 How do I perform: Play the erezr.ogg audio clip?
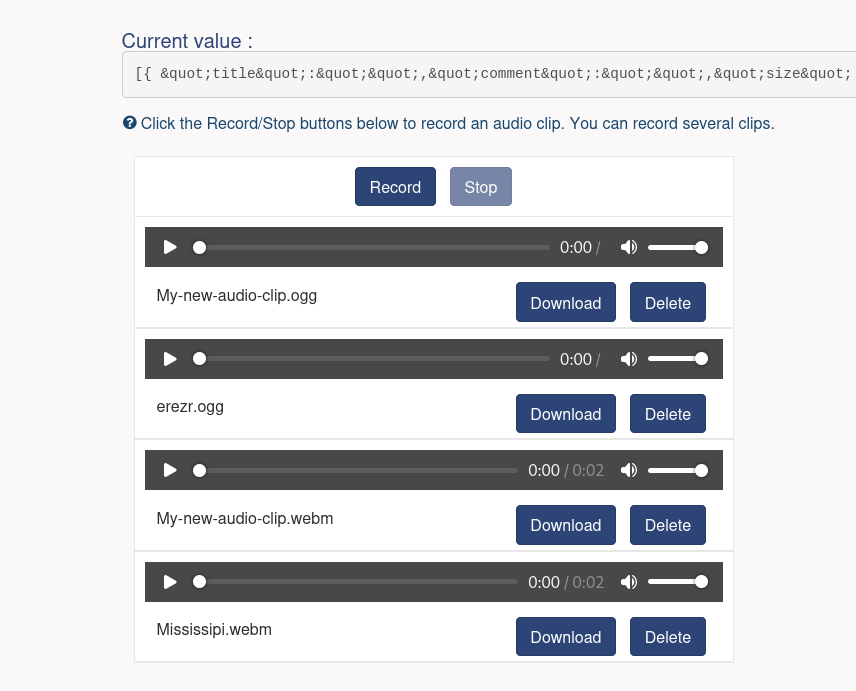click(x=170, y=358)
